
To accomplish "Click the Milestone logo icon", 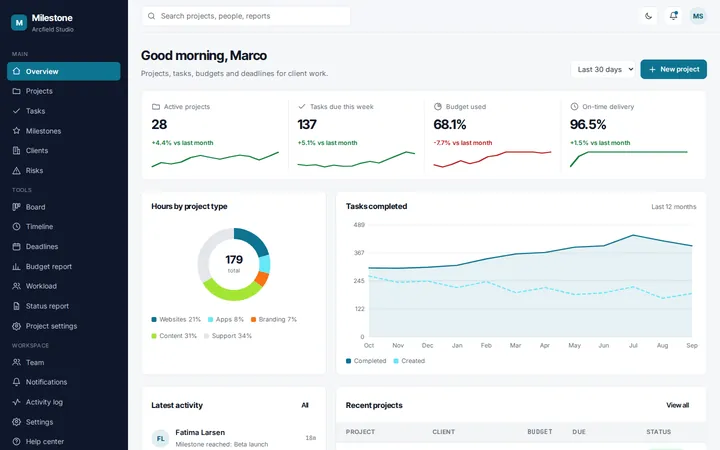I will coord(19,22).
